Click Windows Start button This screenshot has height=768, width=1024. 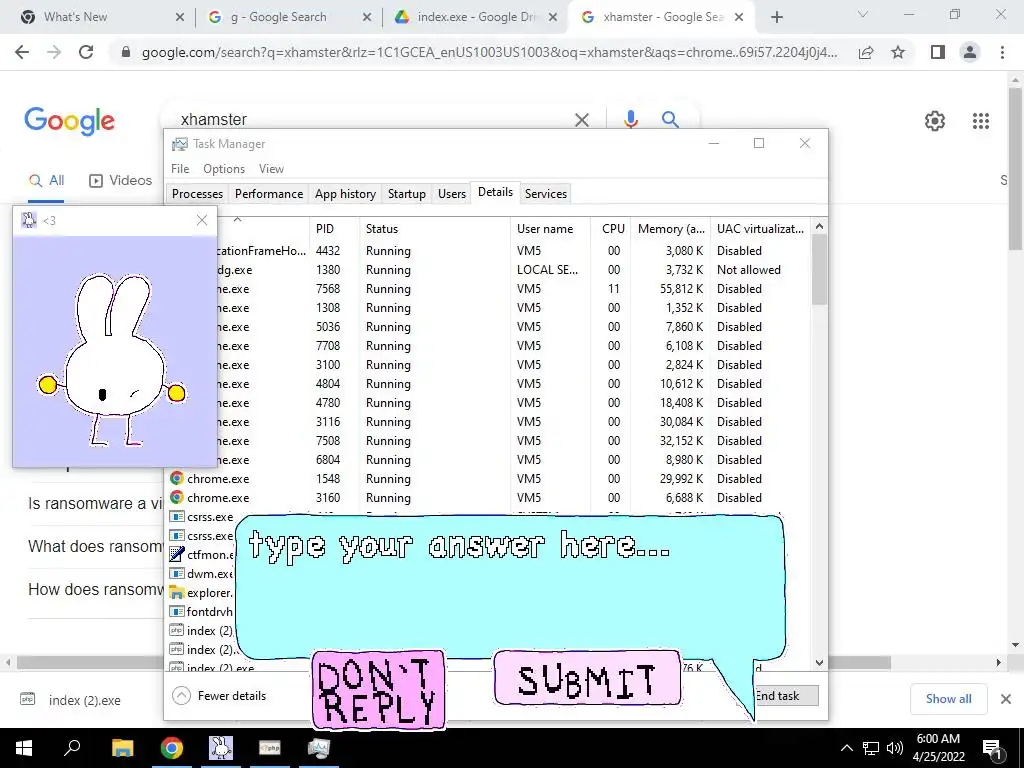click(24, 748)
